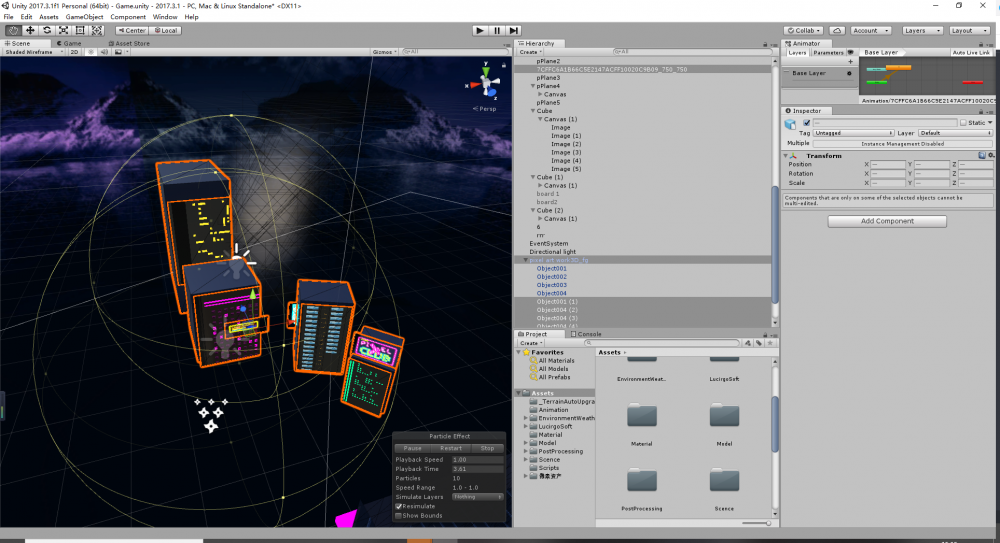This screenshot has width=1000, height=543.
Task: Select the Hand tool in the toolbar
Action: point(13,30)
